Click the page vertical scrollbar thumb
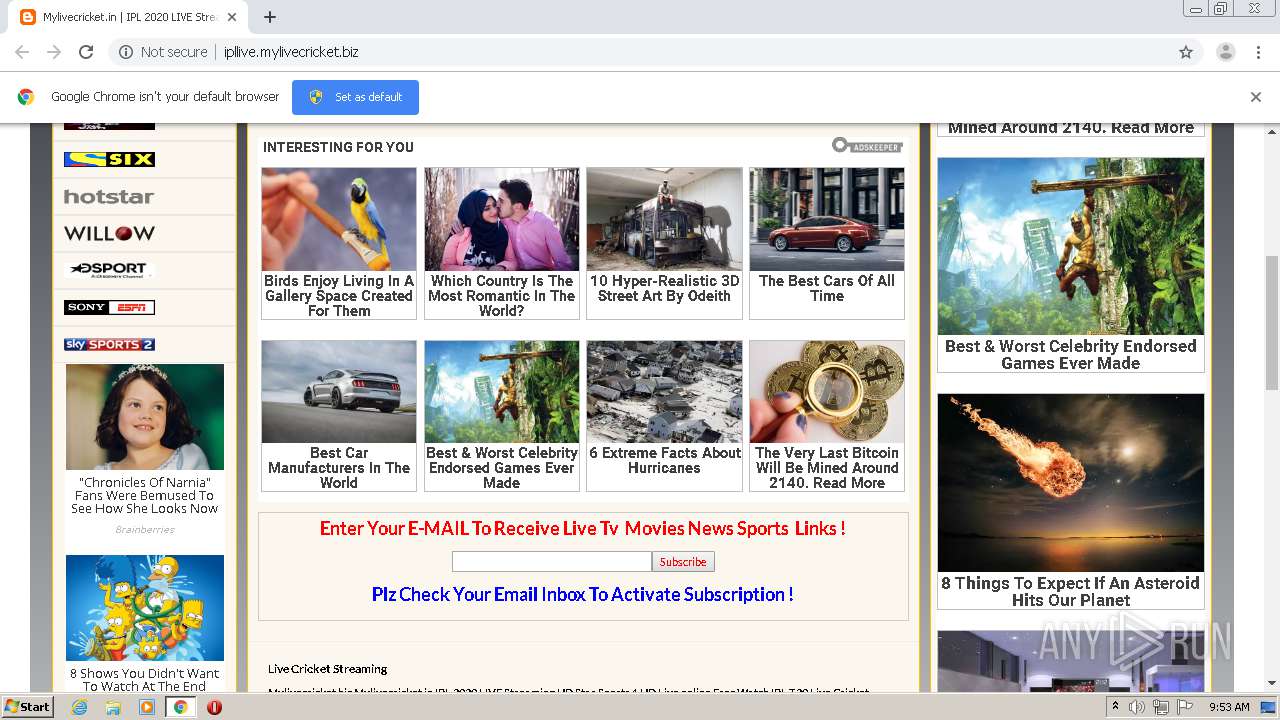 [1272, 322]
